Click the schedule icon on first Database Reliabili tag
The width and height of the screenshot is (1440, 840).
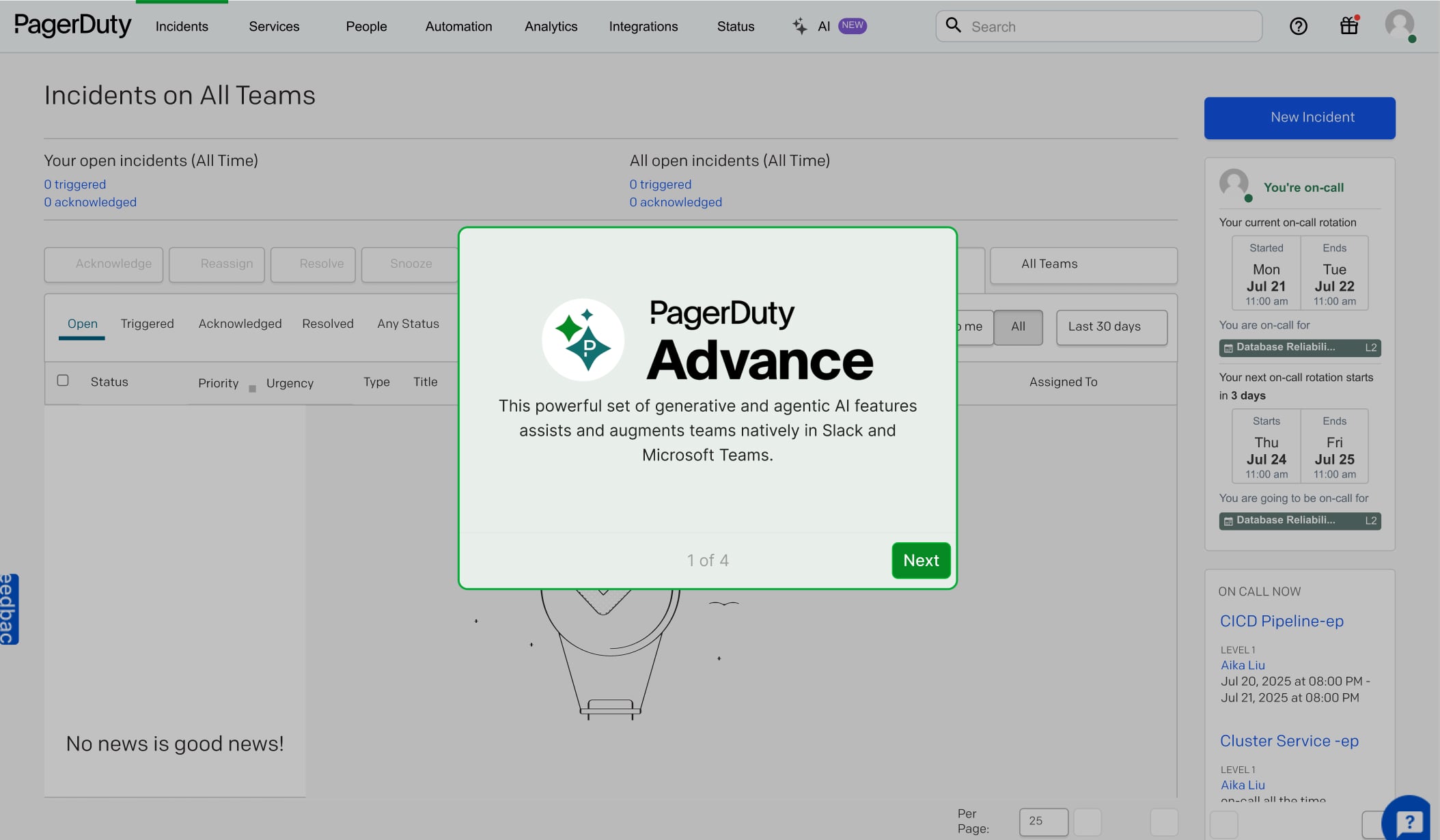click(1228, 348)
